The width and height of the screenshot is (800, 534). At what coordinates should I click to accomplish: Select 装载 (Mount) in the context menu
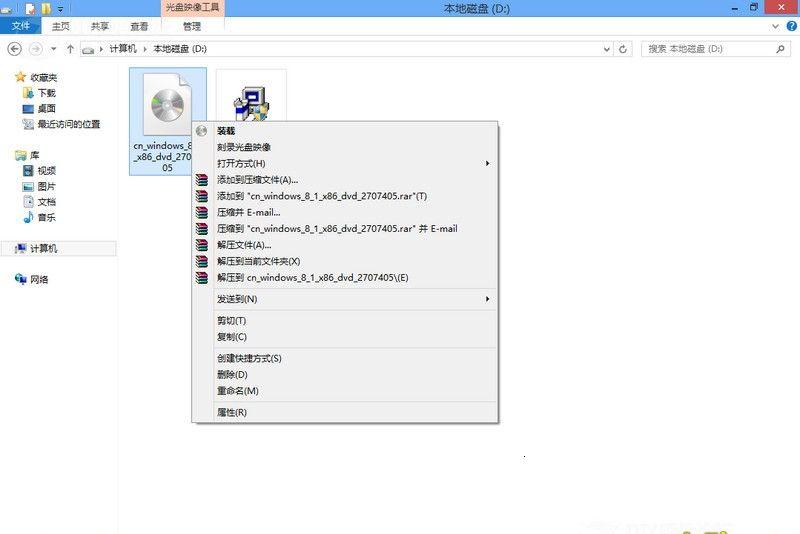pyautogui.click(x=226, y=131)
